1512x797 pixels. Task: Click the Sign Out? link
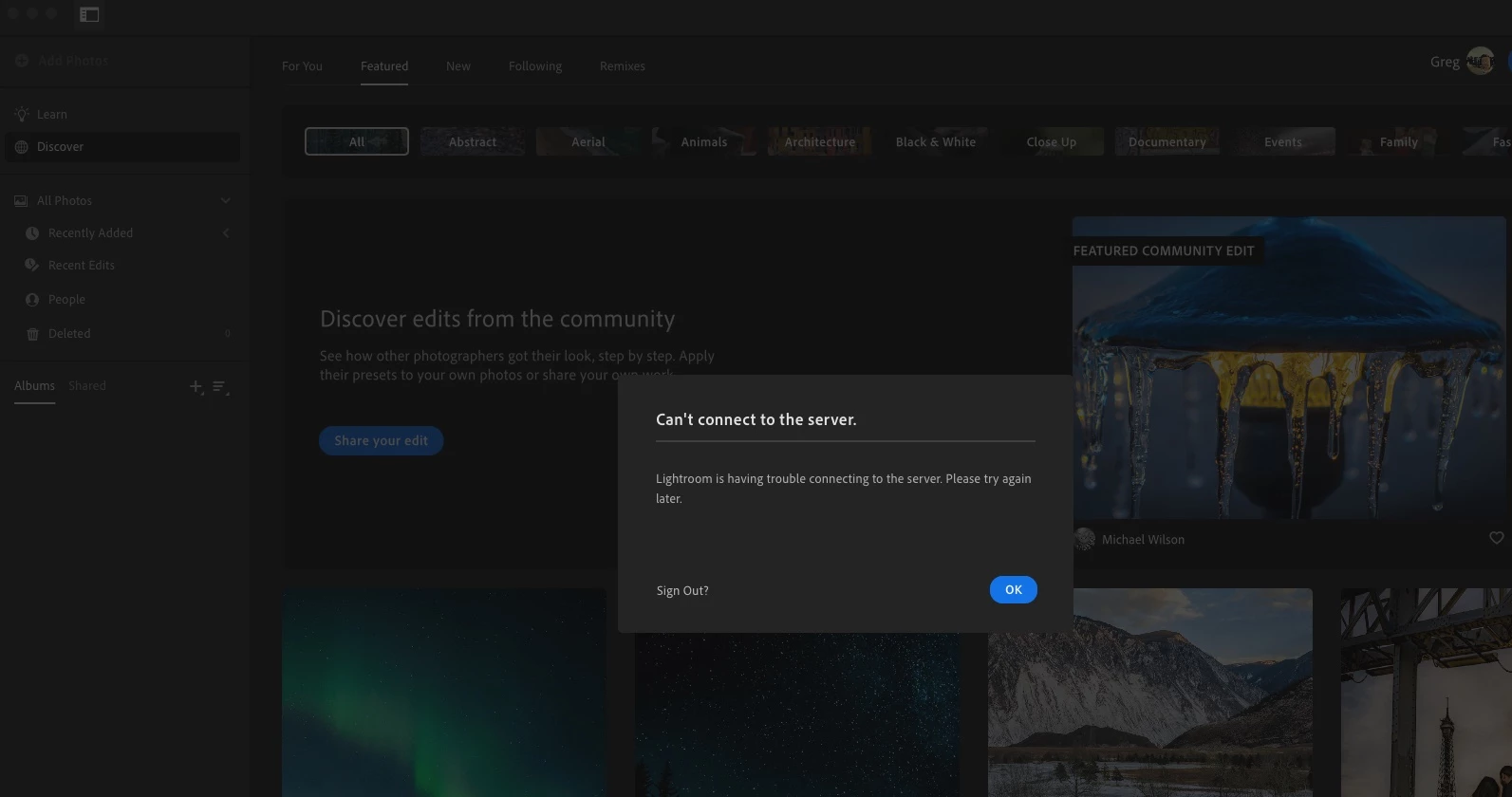click(682, 590)
